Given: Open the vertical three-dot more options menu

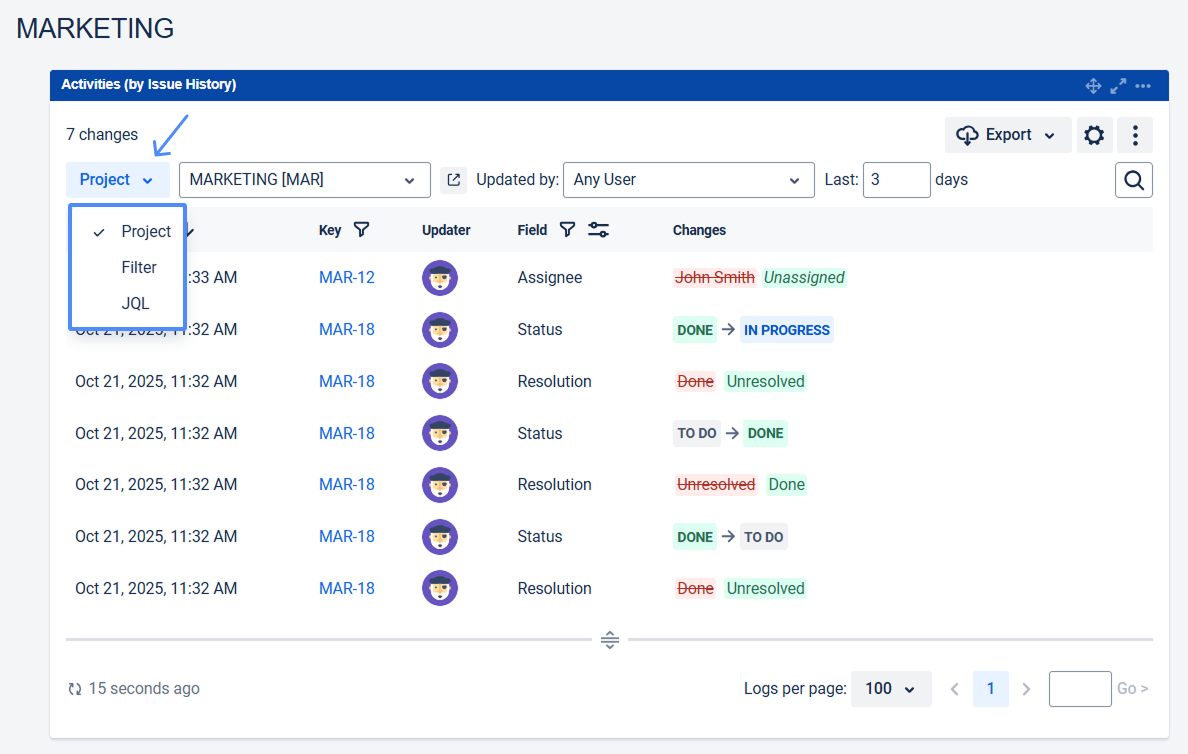Looking at the screenshot, I should 1135,135.
